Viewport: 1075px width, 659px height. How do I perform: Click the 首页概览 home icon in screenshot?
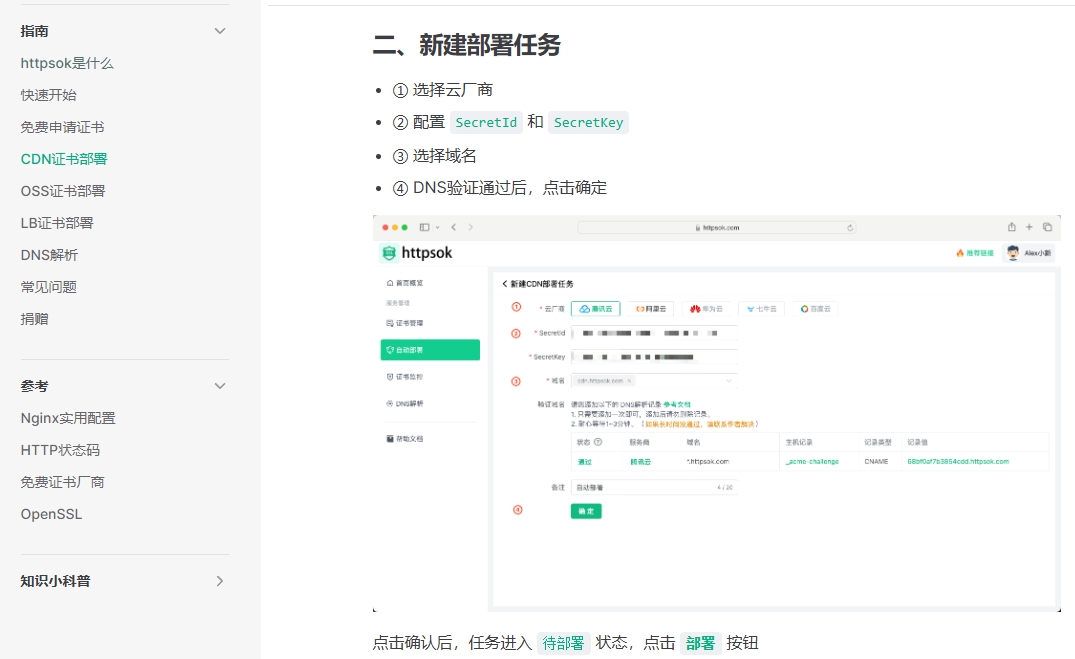tap(389, 283)
